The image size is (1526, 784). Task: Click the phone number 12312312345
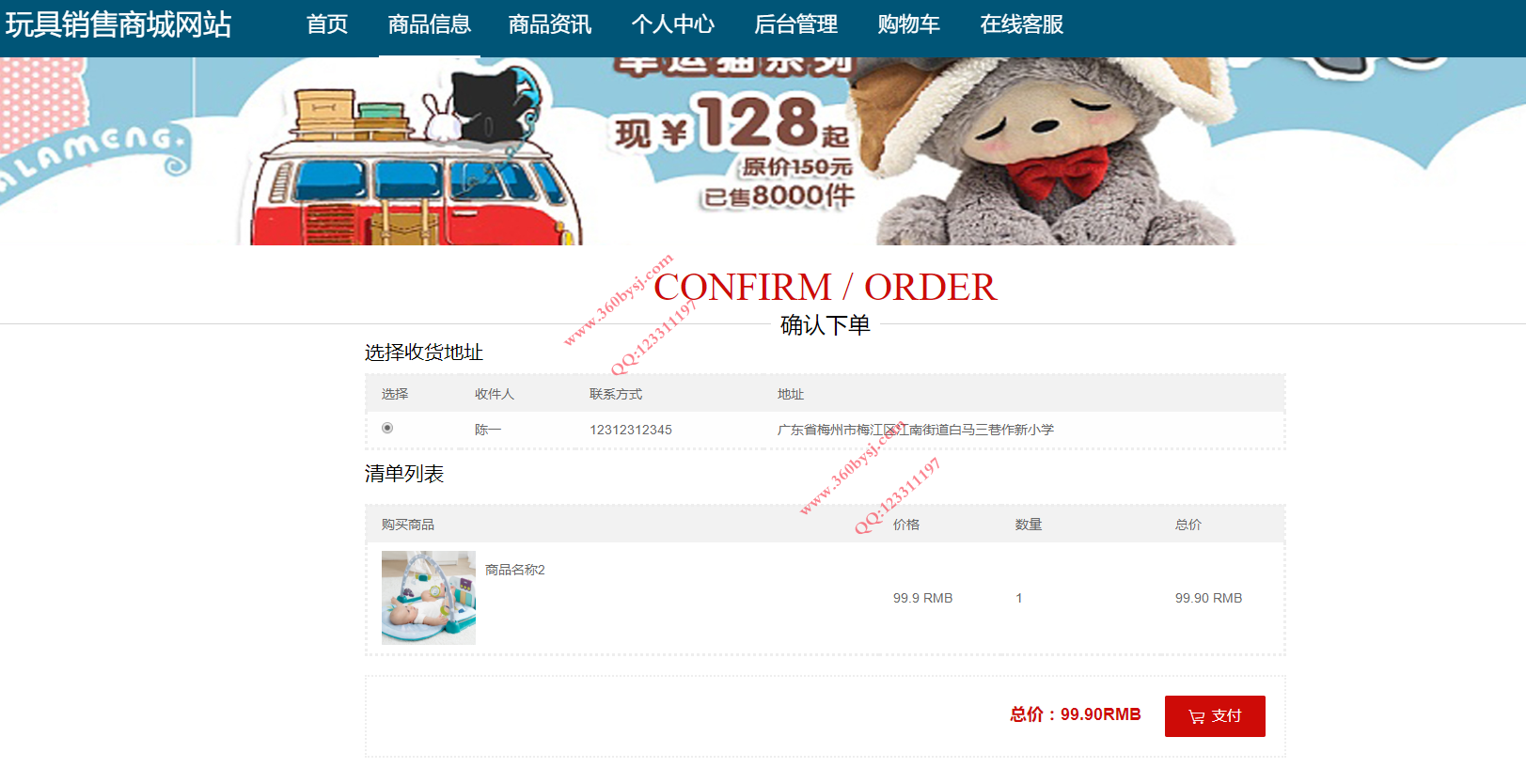click(631, 430)
